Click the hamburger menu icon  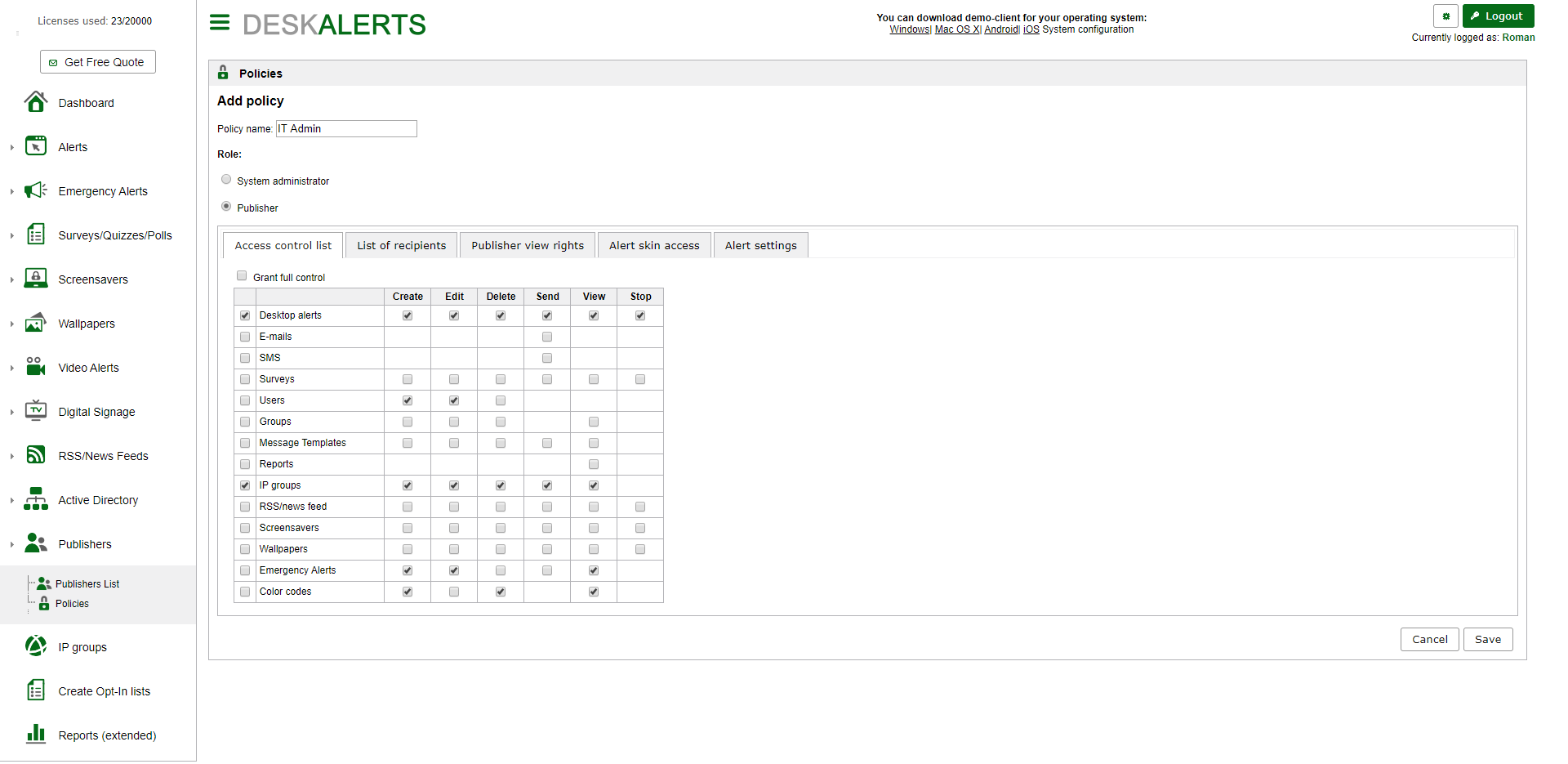pos(219,22)
